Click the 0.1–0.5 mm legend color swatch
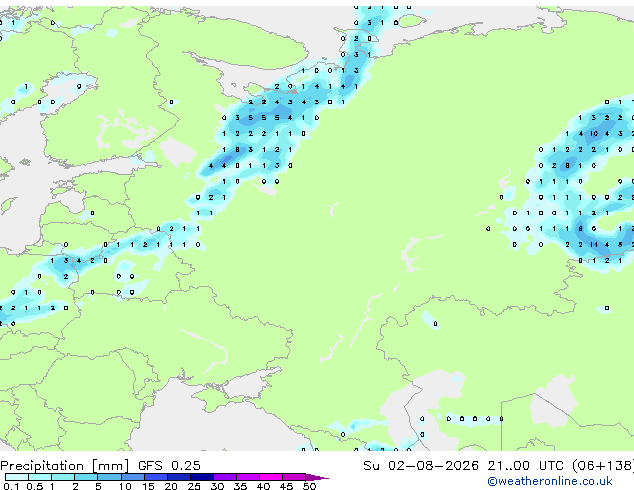The image size is (634, 490). (17, 477)
